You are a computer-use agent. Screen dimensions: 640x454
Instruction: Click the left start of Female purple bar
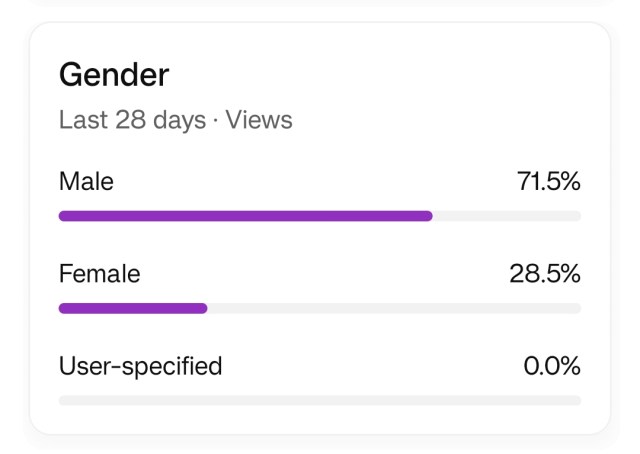tap(64, 308)
